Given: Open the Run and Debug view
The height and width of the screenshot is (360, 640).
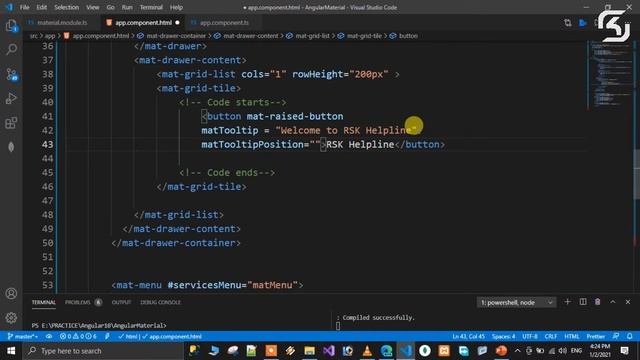Looking at the screenshot, I should pos(11,98).
